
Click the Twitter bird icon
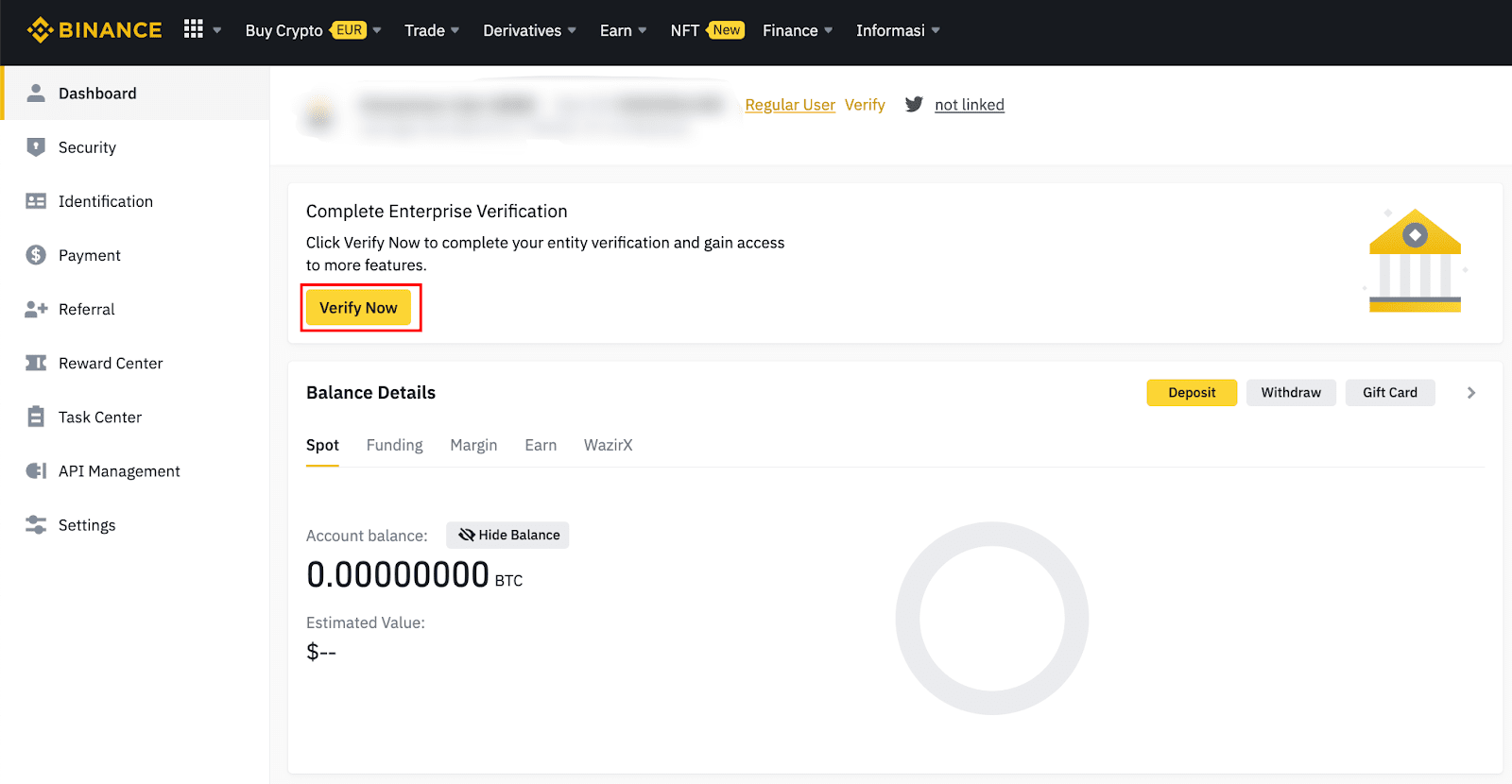(914, 105)
